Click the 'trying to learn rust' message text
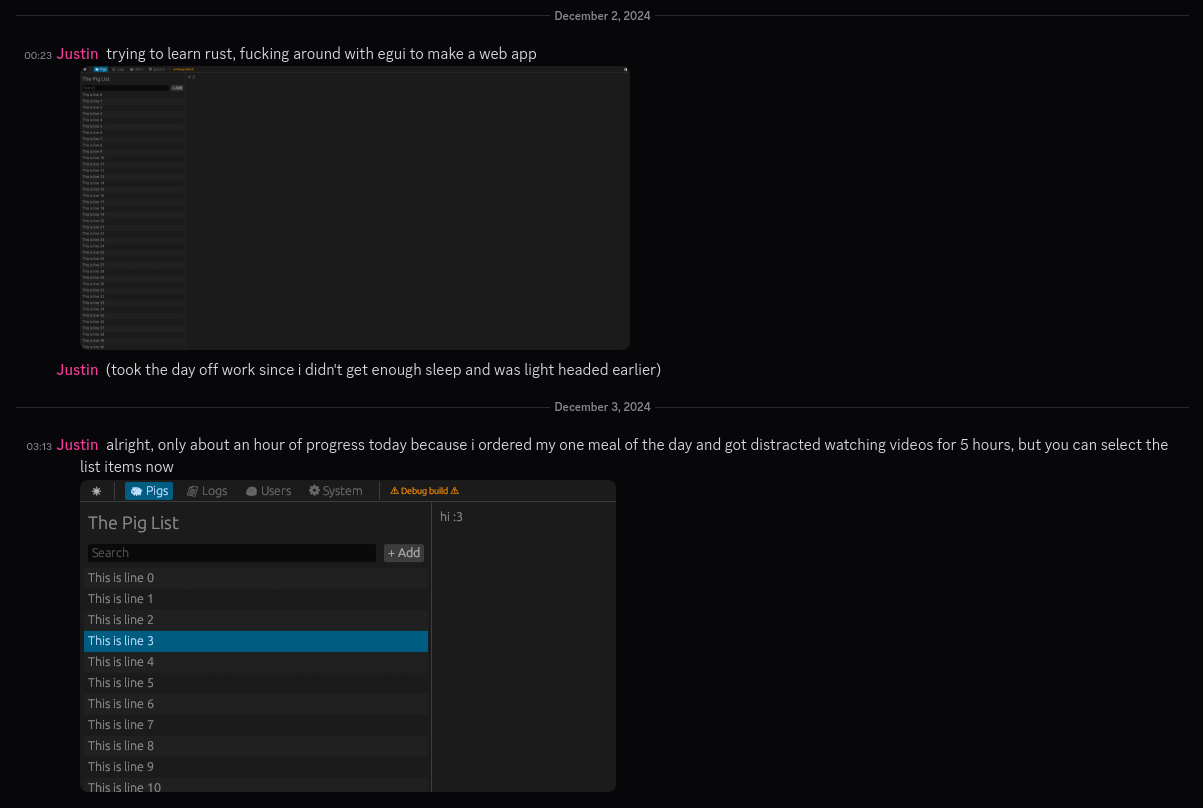The image size is (1203, 808). [321, 54]
